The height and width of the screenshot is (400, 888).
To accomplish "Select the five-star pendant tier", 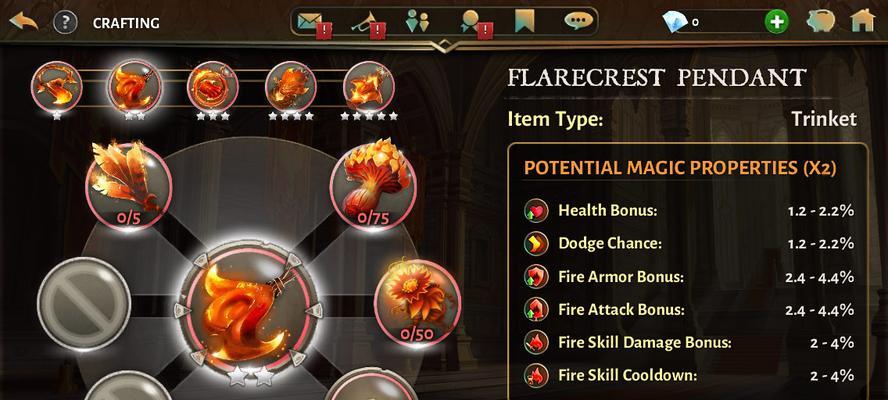I will point(369,87).
